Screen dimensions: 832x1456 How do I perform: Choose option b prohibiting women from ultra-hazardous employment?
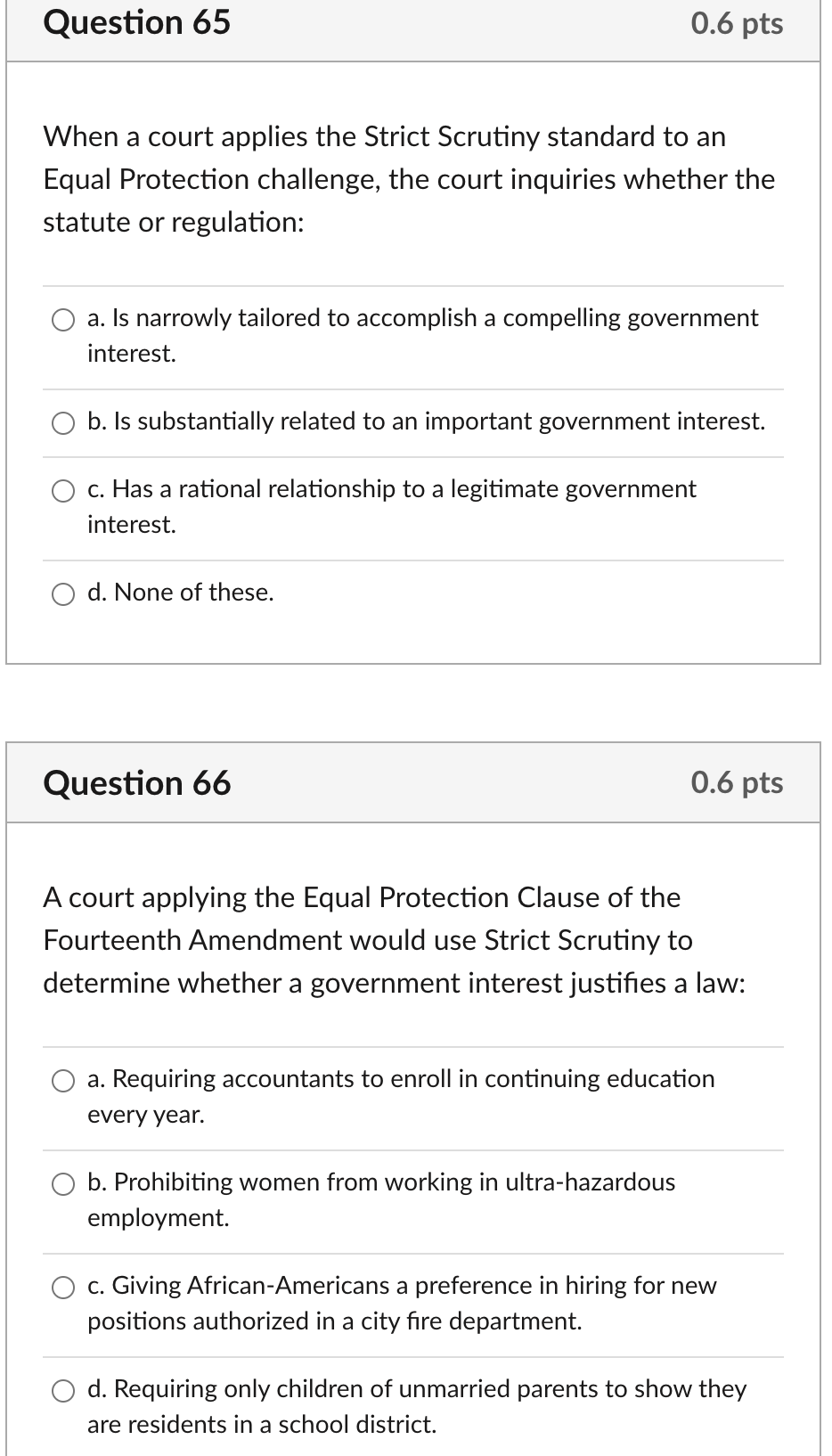pyautogui.click(x=63, y=1184)
